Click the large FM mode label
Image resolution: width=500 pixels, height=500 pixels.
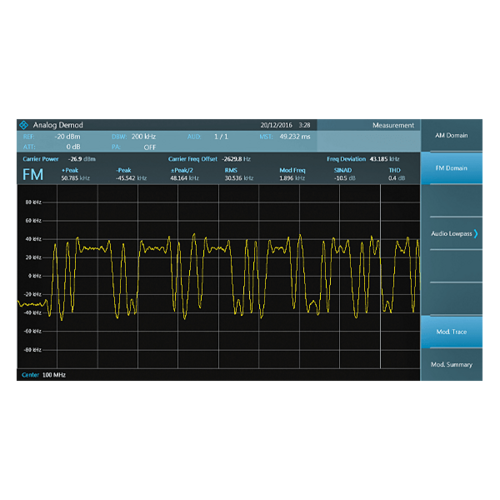pyautogui.click(x=33, y=174)
